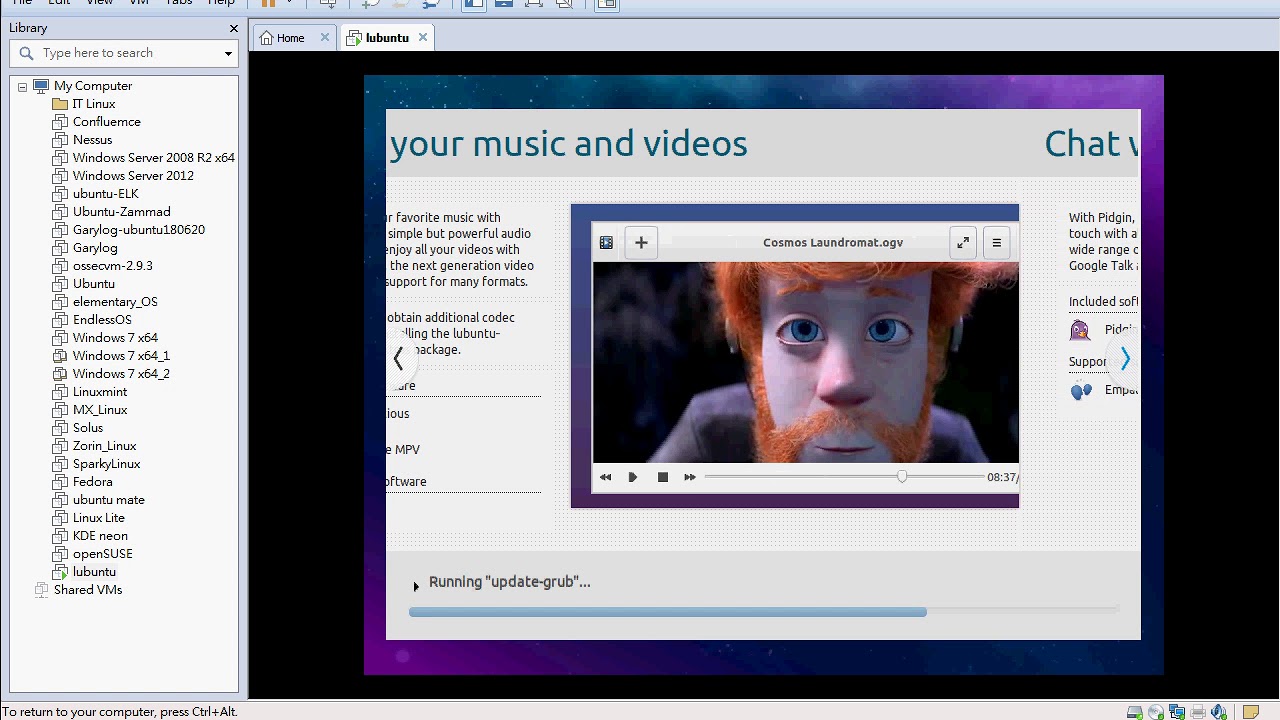1280x720 pixels.
Task: Click the printer status icon
Action: [1198, 712]
